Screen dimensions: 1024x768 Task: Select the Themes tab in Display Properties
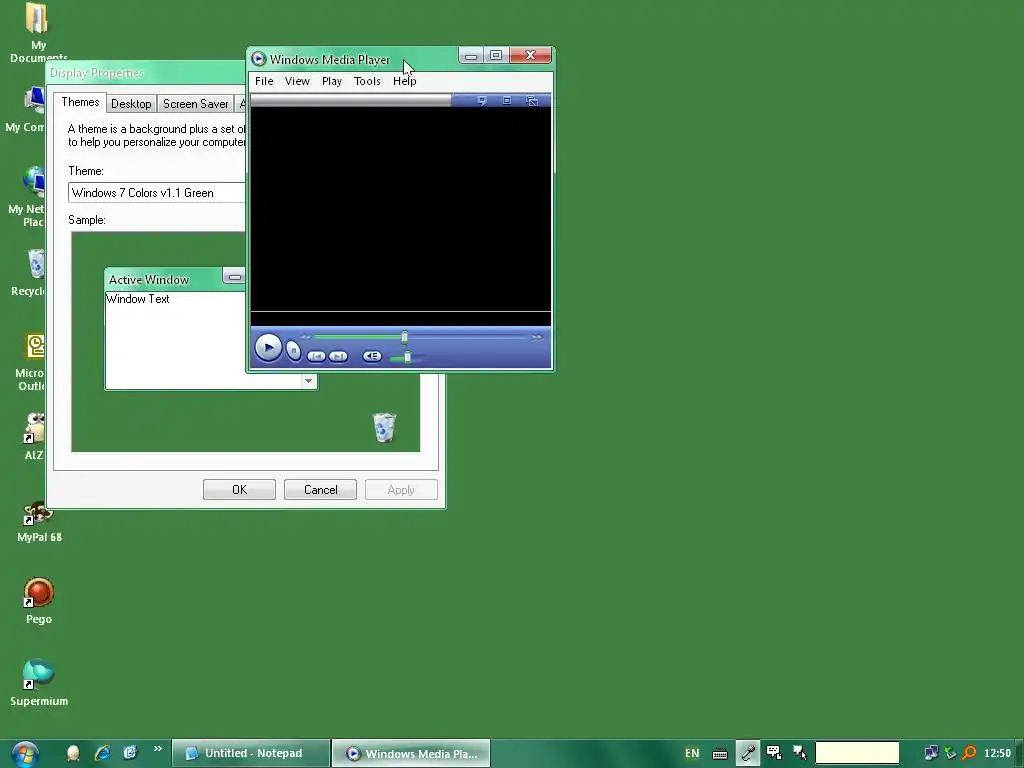80,103
